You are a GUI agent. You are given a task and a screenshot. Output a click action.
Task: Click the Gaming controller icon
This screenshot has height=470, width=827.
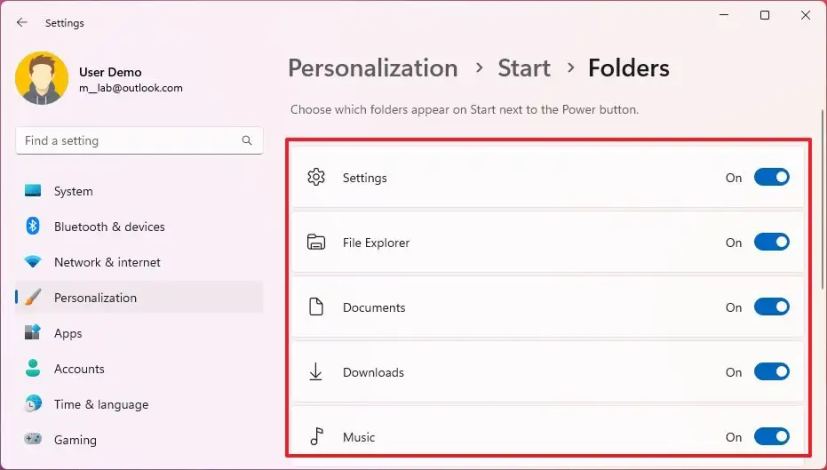tap(33, 440)
